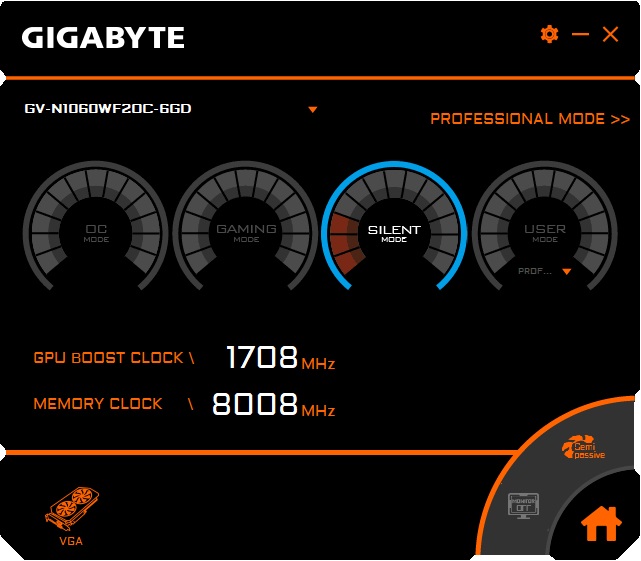Viewport: 641px width, 561px height.
Task: Open settings with the gear icon
Action: click(549, 34)
